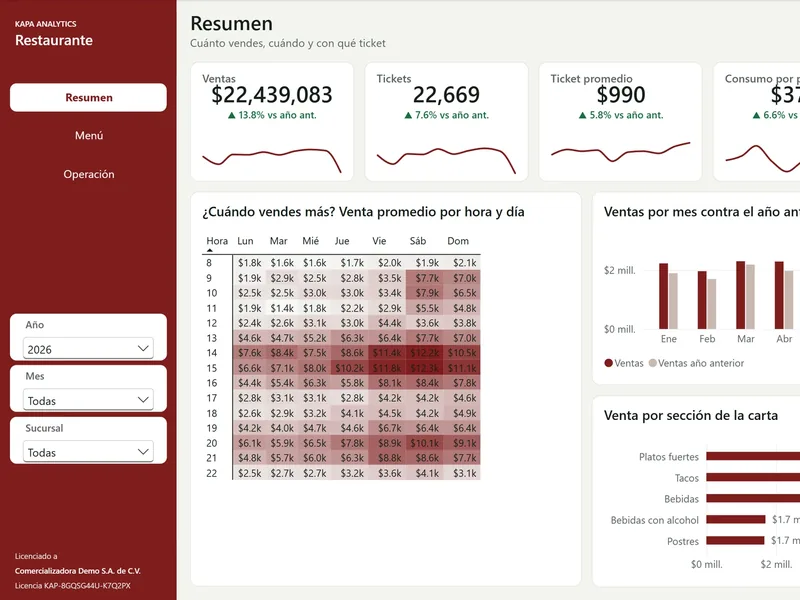800x600 pixels.
Task: Open the Año 2026 dropdown
Action: (x=88, y=349)
